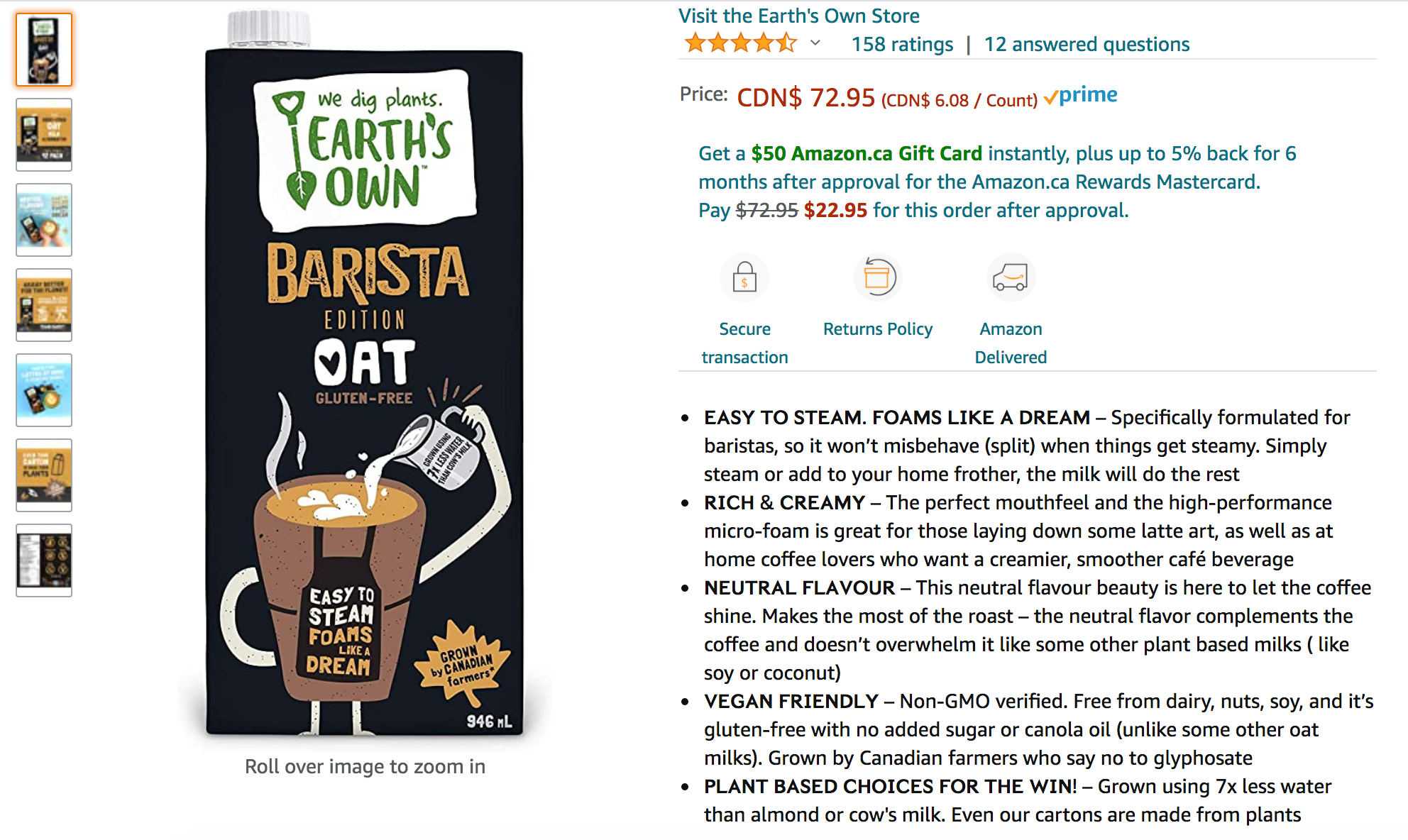Click the Prime logo badge
Screen dimensions: 1408x840
[1081, 95]
